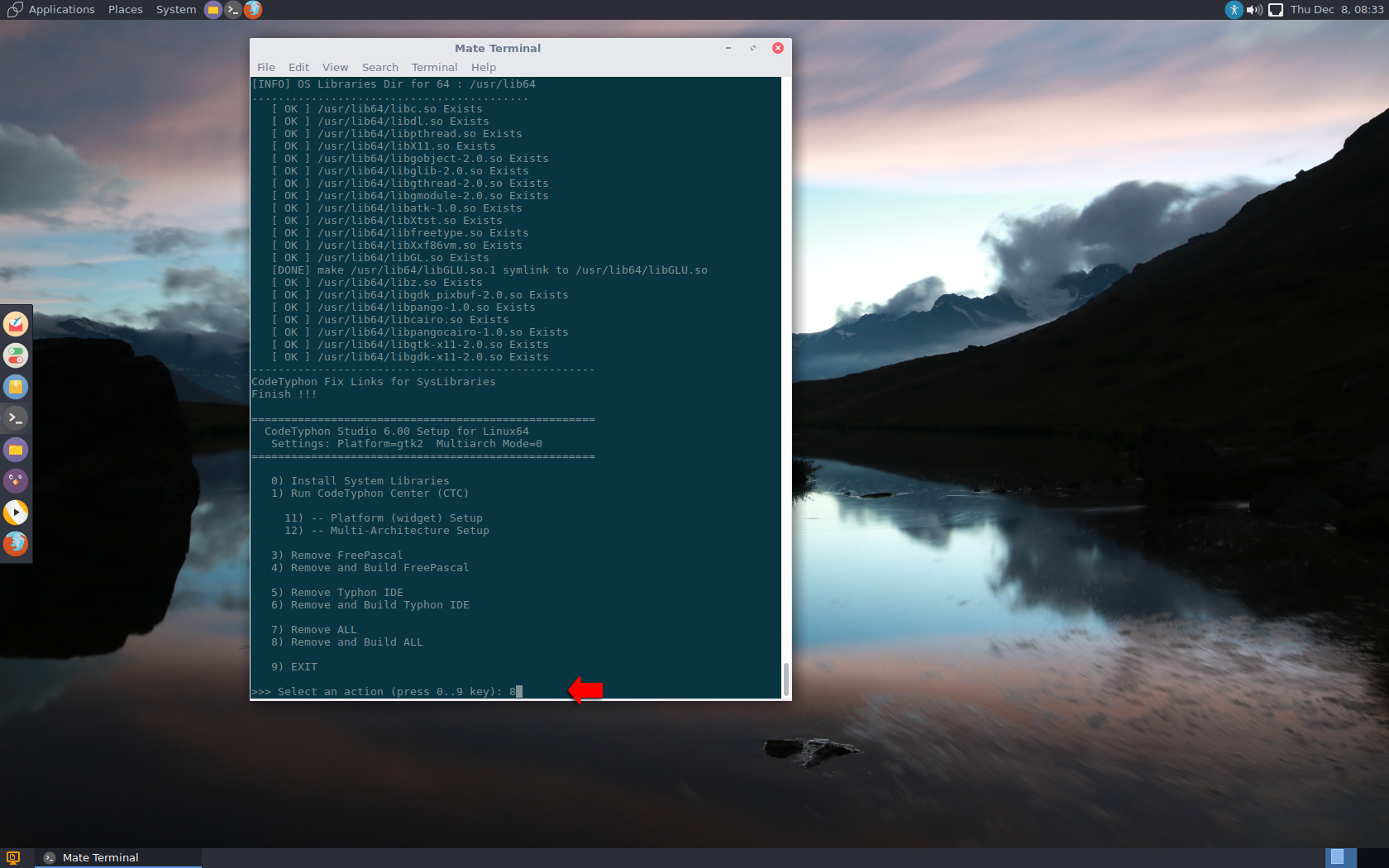The width and height of the screenshot is (1389, 868).
Task: Open the terminal File menu
Action: click(265, 68)
